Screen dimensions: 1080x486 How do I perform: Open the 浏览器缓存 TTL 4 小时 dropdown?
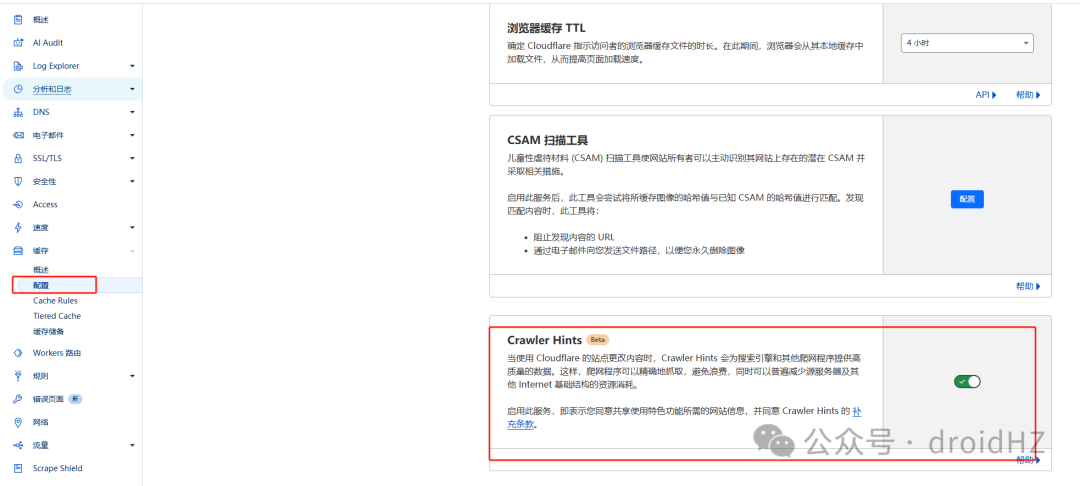tap(967, 43)
